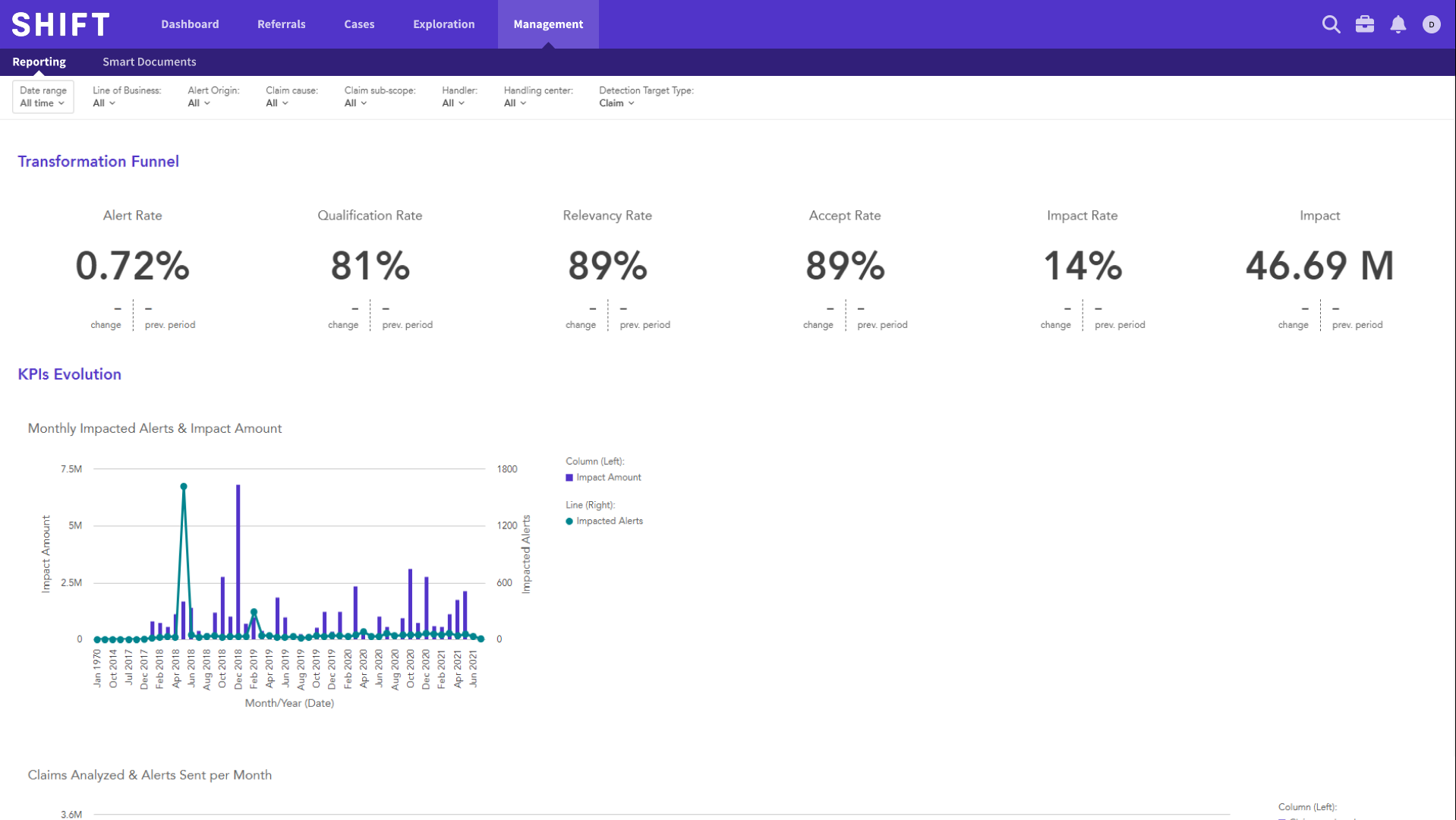This screenshot has height=820, width=1456.
Task: Click the KPIs Evolution heading
Action: pyautogui.click(x=69, y=374)
